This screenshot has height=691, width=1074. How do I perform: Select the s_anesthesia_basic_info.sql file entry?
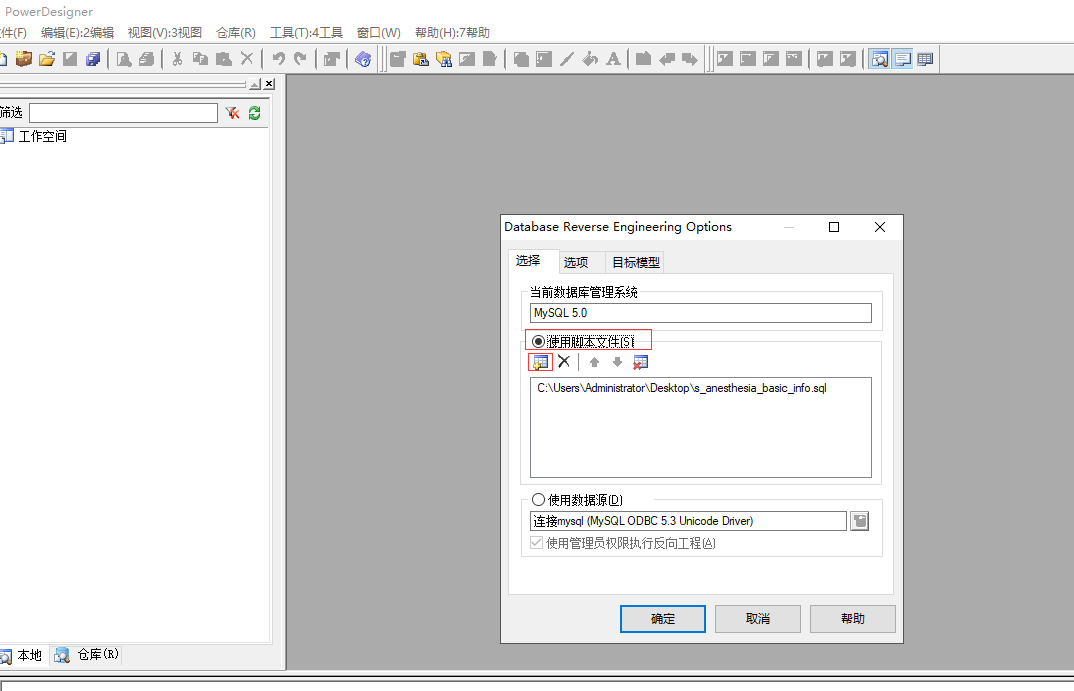(682, 388)
